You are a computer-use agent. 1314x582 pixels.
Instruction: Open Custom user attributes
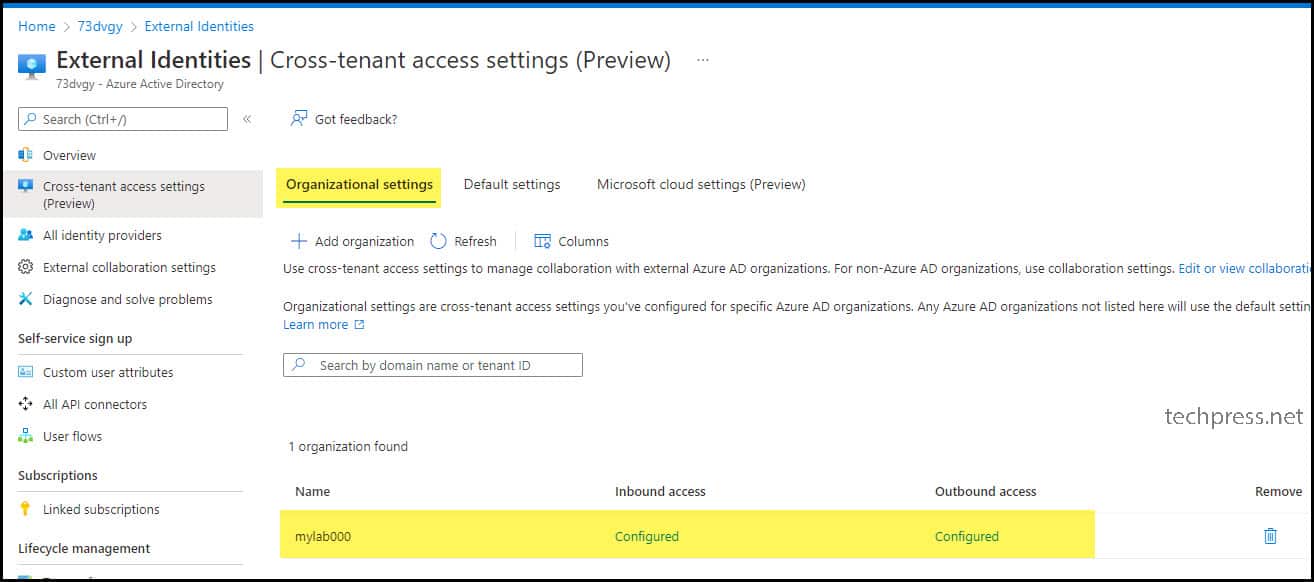(108, 372)
